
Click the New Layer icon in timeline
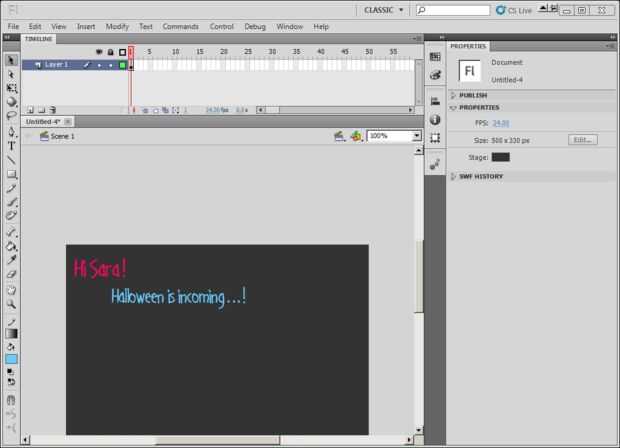[x=30, y=110]
